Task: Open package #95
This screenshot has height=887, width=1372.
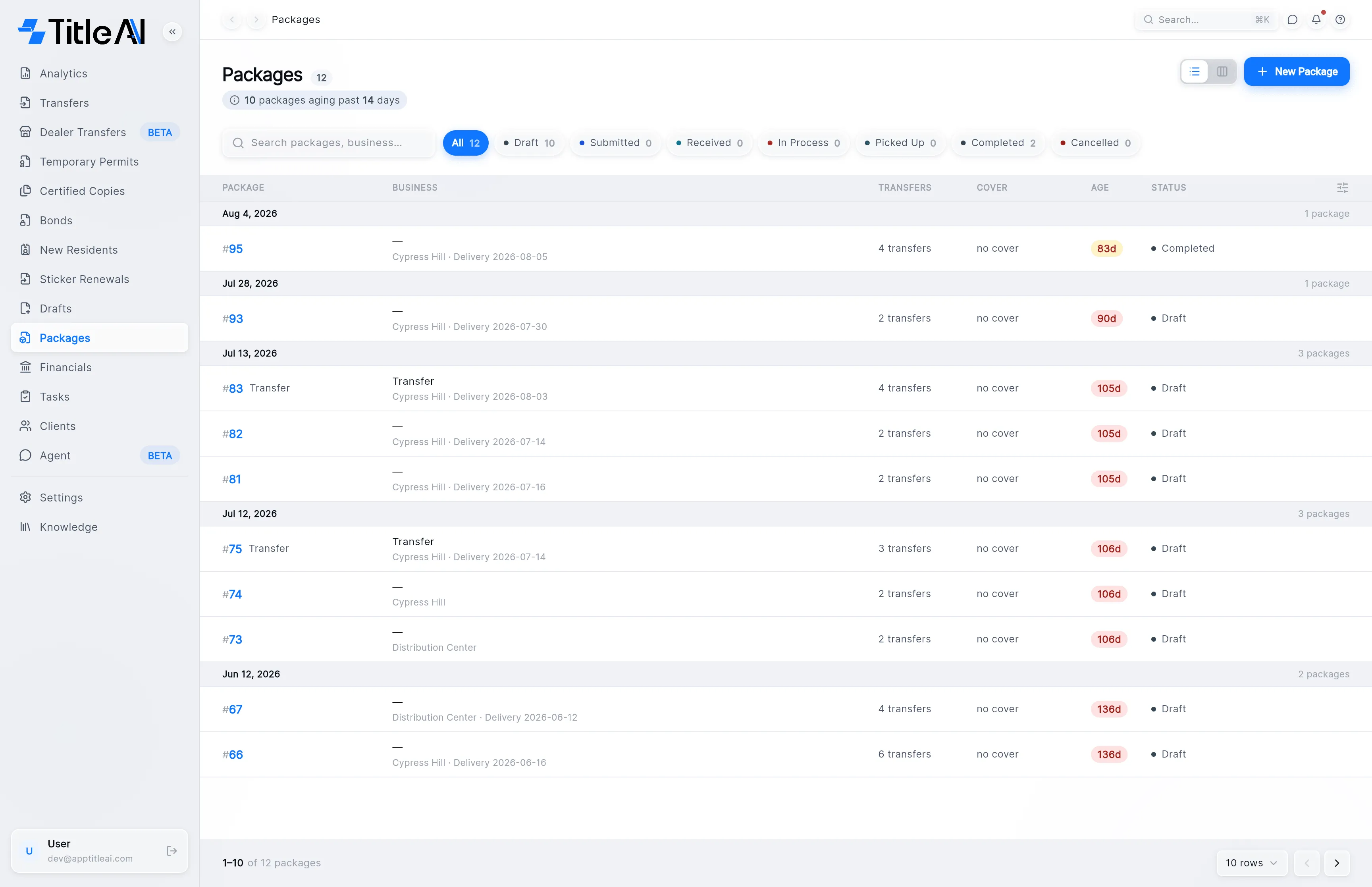Action: point(233,249)
